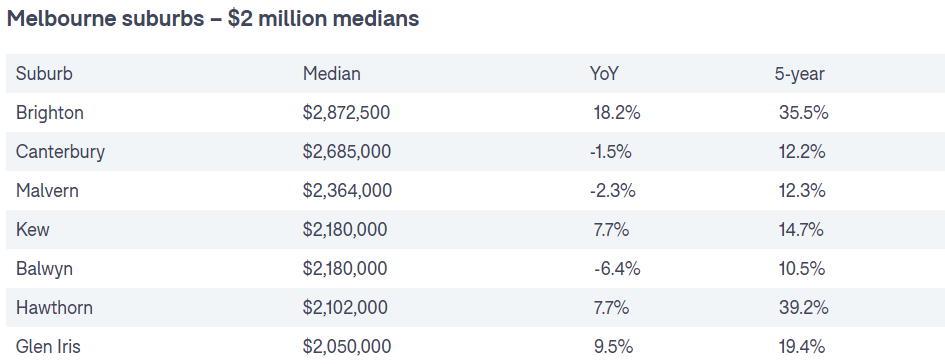The width and height of the screenshot is (945, 364).
Task: Click the Melbourne suburbs table heading
Action: tap(213, 19)
